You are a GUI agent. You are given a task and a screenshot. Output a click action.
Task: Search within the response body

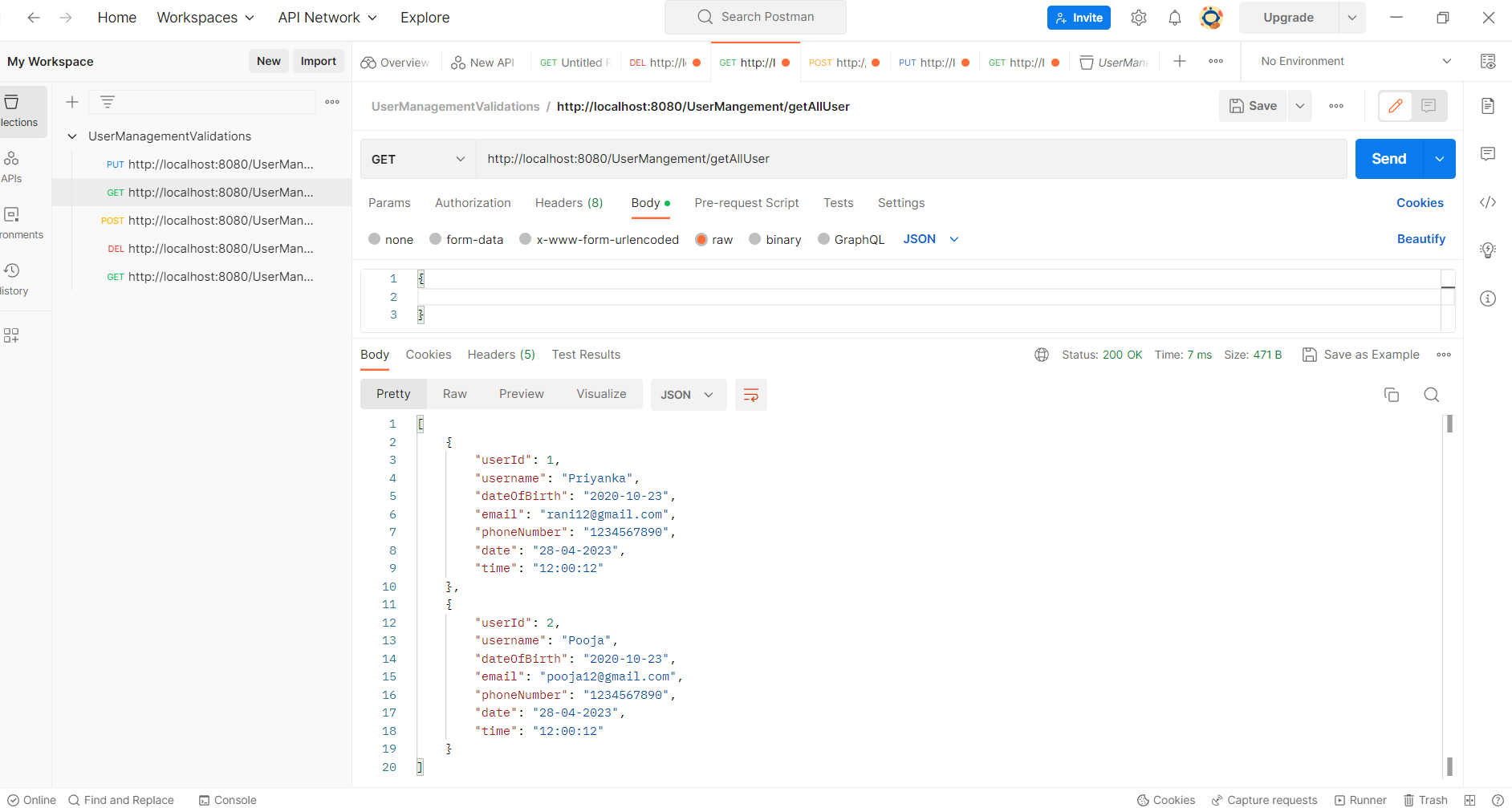1432,394
